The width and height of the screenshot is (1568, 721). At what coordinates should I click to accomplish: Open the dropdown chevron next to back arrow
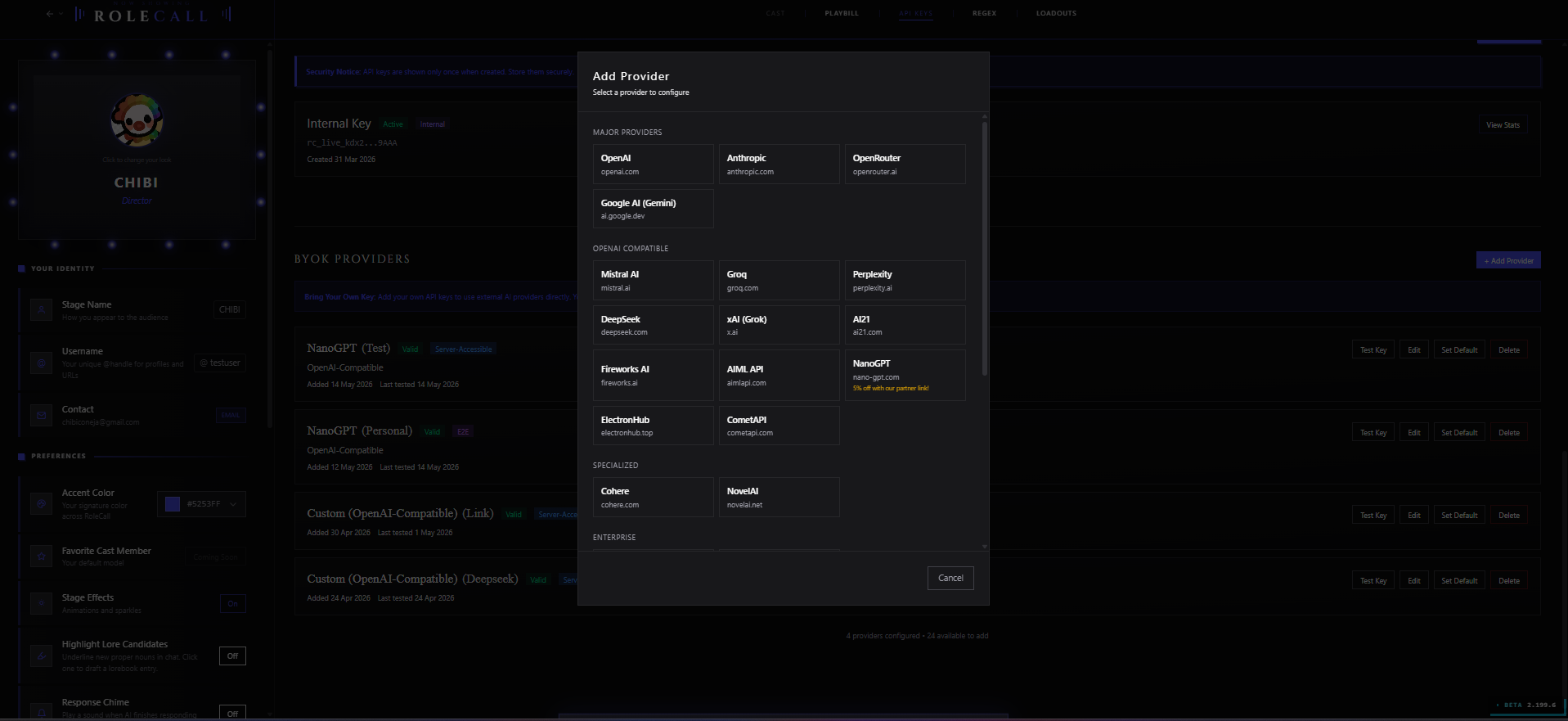[x=61, y=14]
